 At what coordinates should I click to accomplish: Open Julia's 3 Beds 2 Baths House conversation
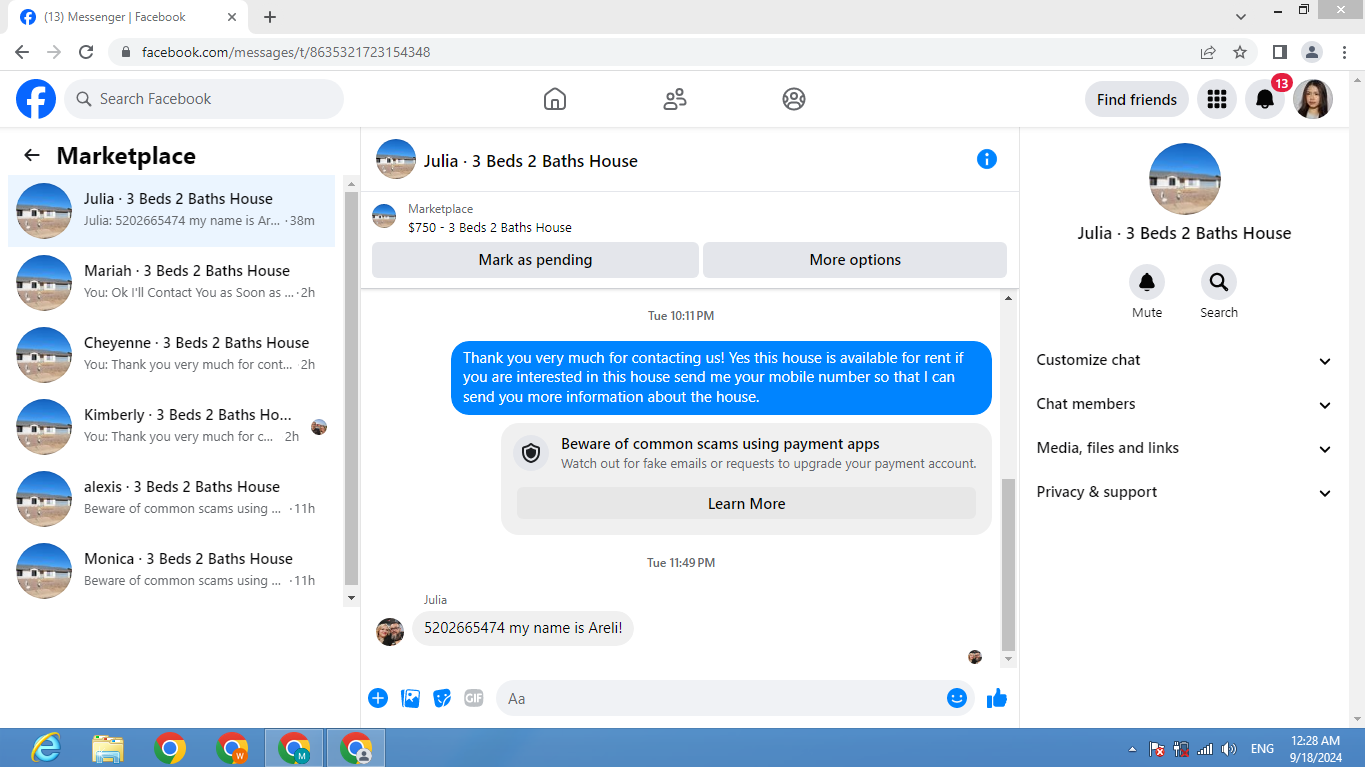click(x=171, y=211)
